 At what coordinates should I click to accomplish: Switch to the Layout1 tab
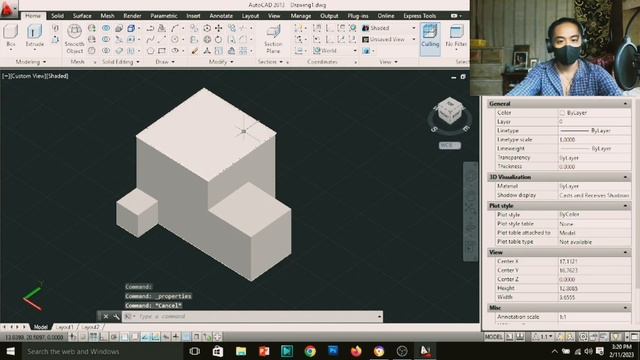point(64,327)
